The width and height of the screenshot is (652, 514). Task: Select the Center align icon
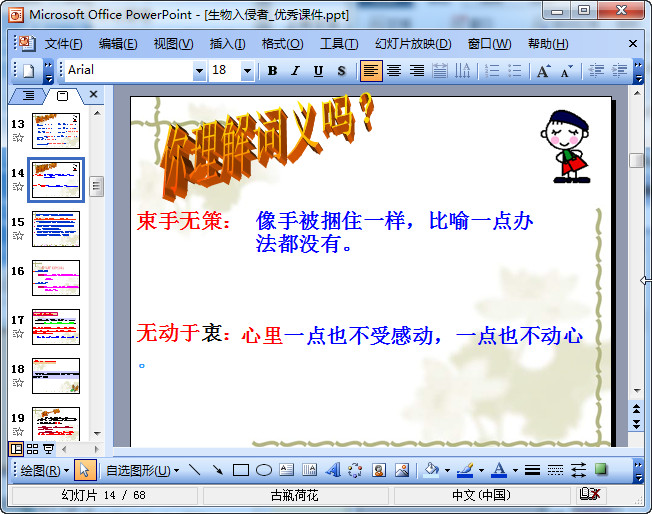click(x=394, y=71)
